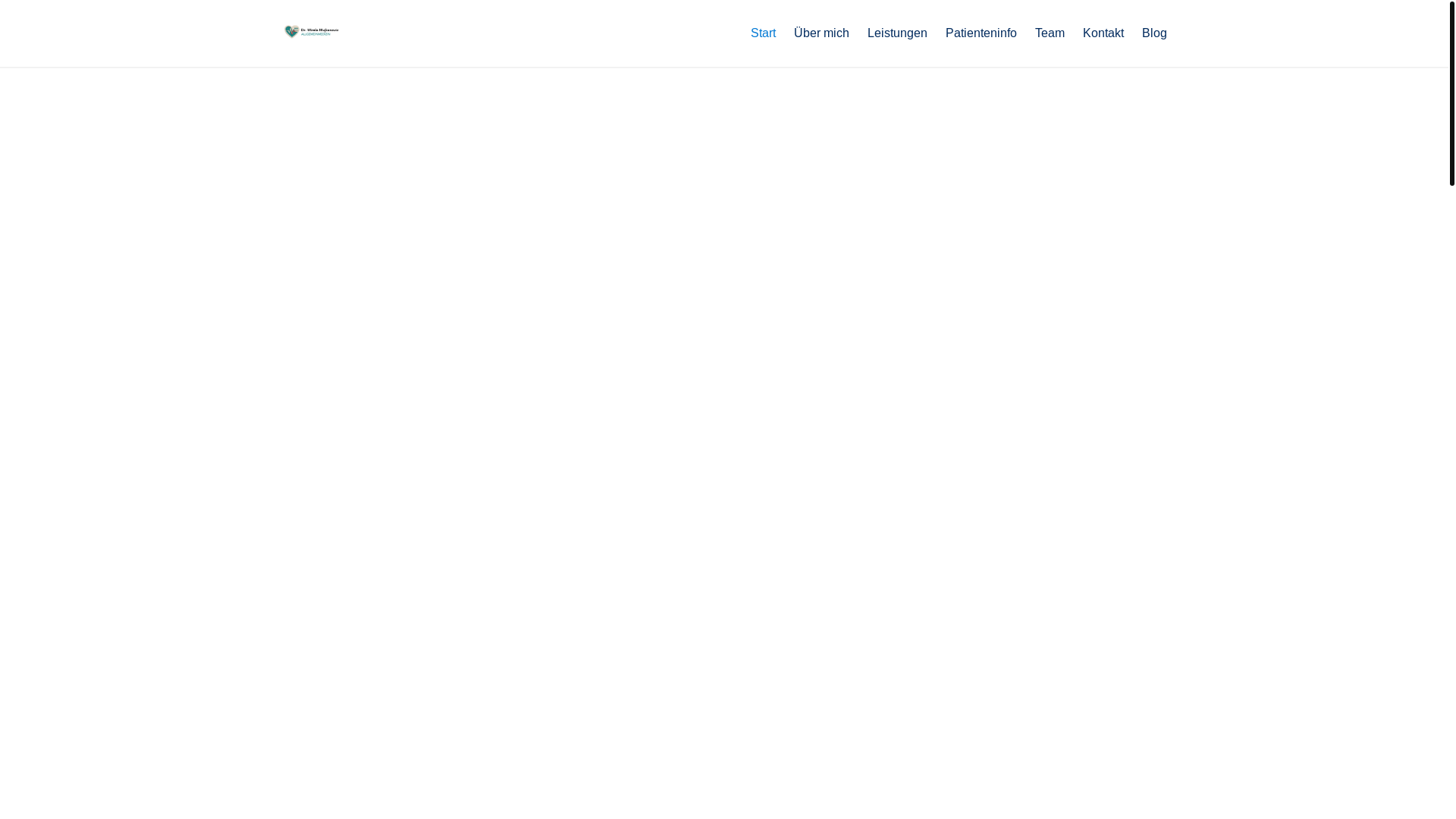Open the Blog link
The width and height of the screenshot is (1456, 819).
(1153, 33)
